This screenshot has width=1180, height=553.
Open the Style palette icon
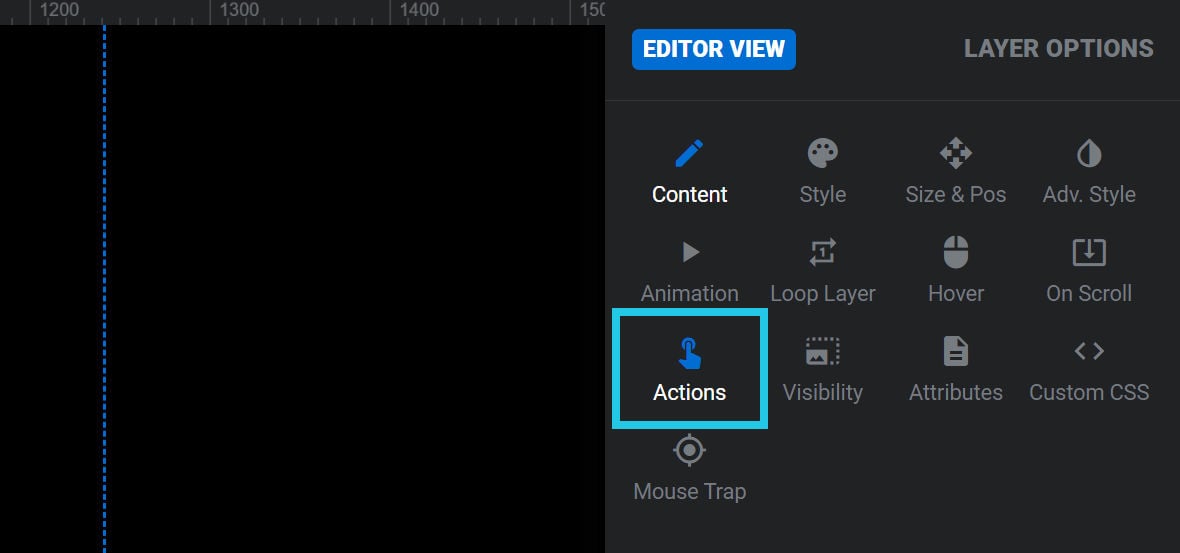point(823,153)
